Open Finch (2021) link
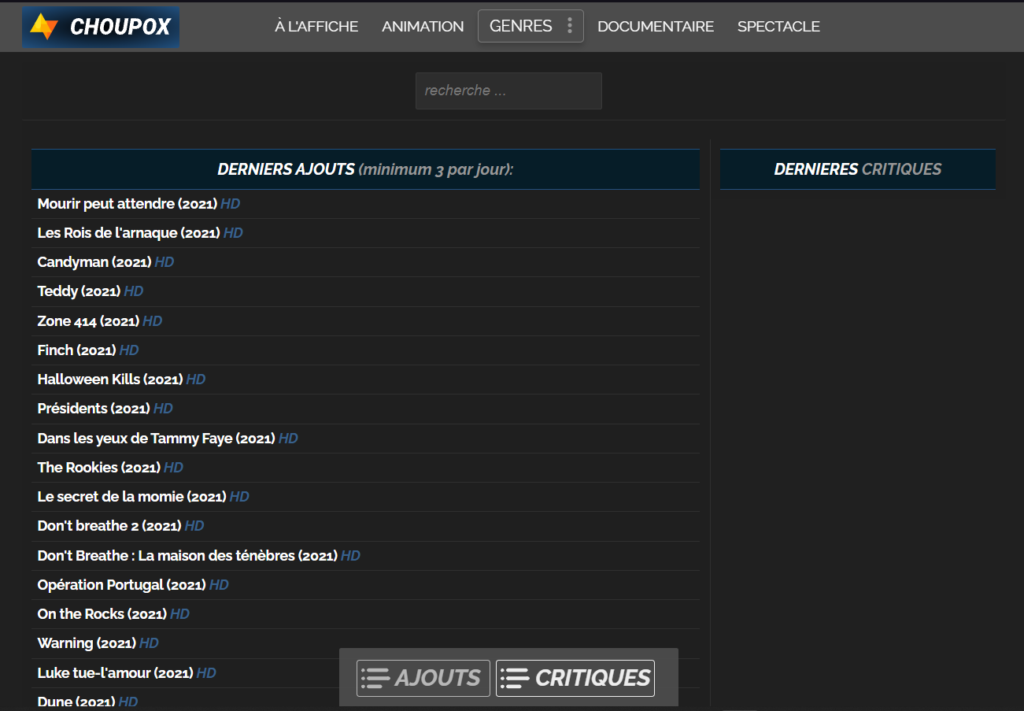 coord(88,351)
